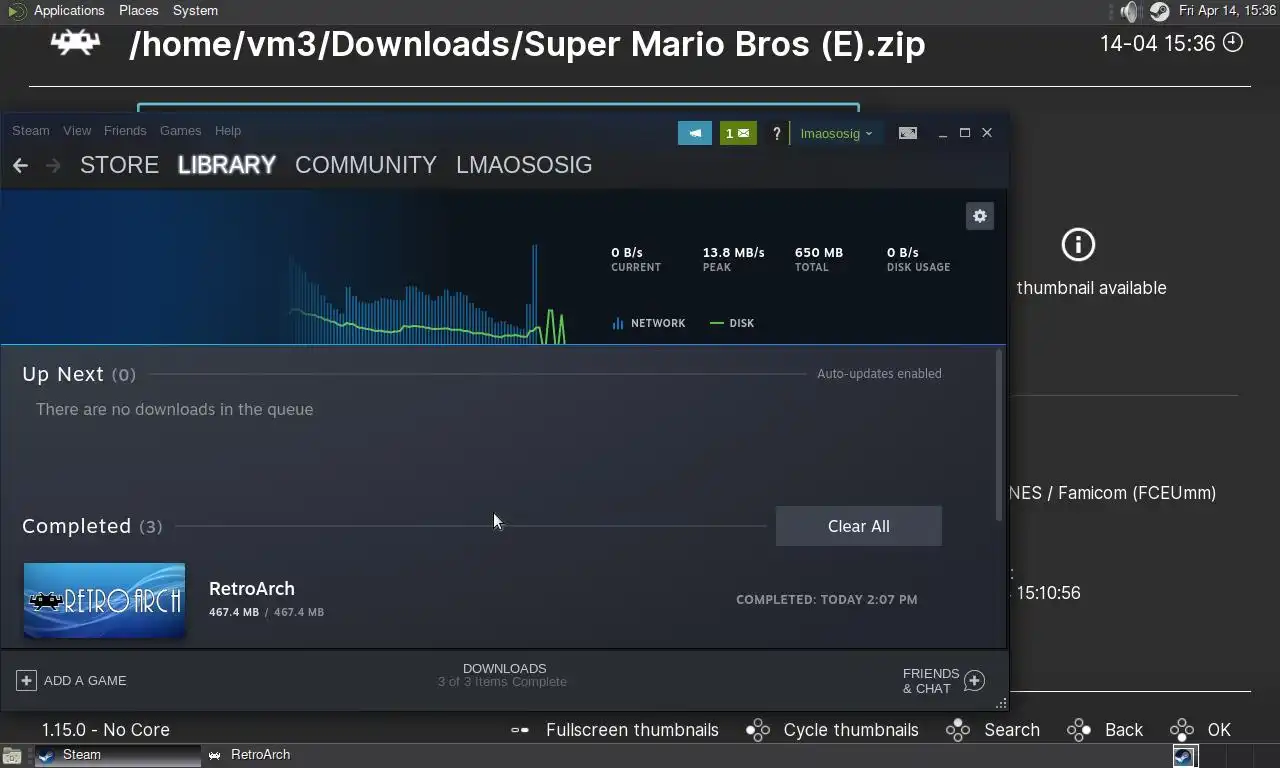Click Fullscreen thumbnails in RetroArch
Screen dimensions: 1280x768
[x=614, y=730]
